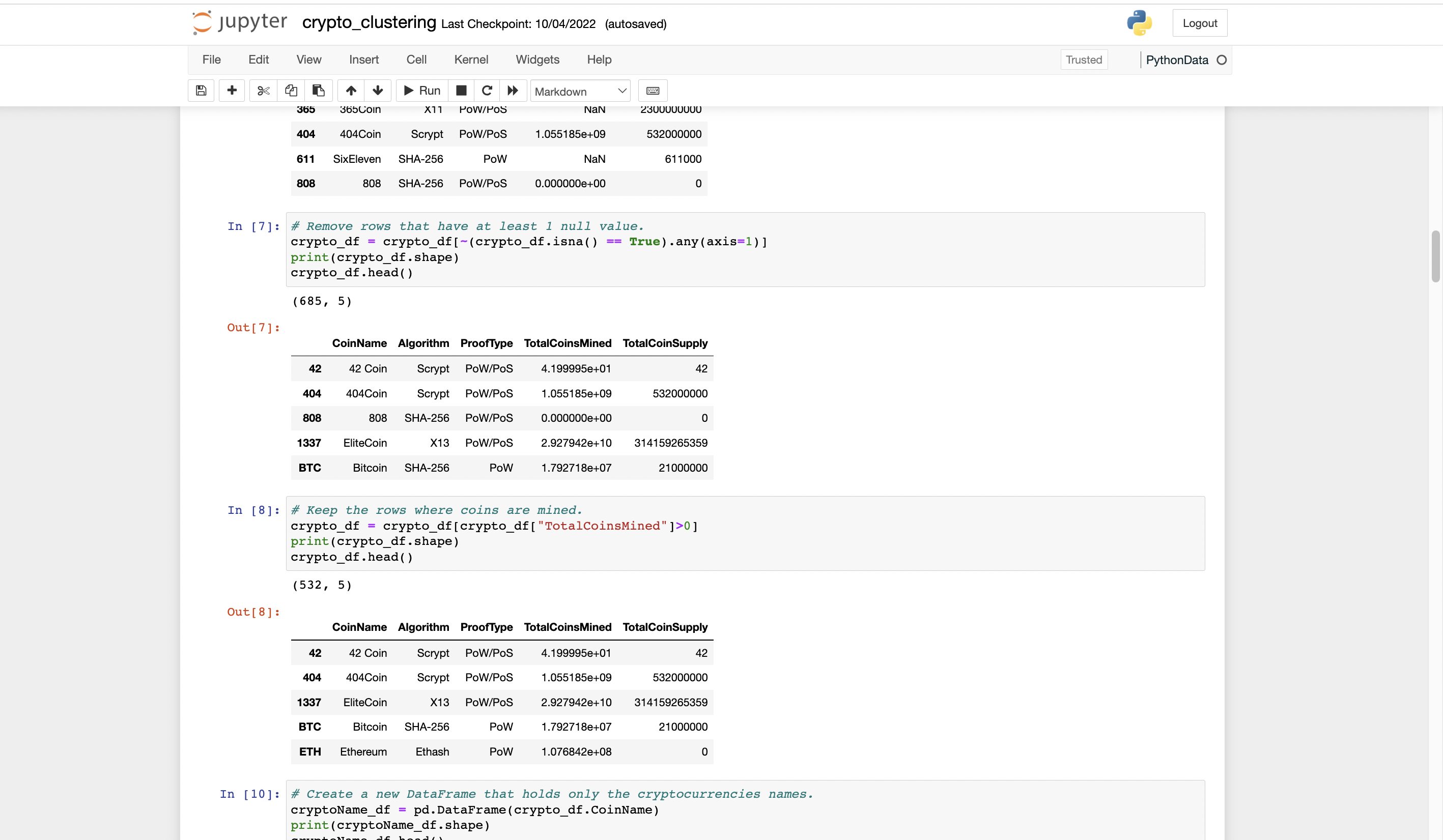Copy the selected cell
Screen dimensions: 1443x840
coord(291,91)
